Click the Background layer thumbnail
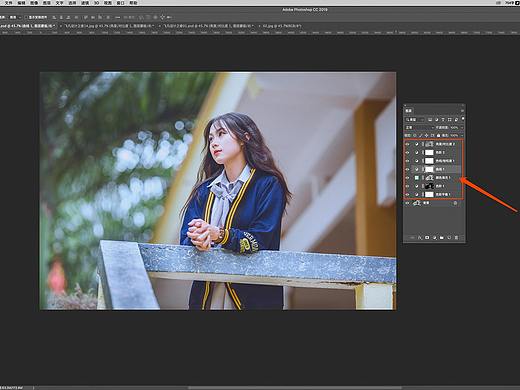 click(x=417, y=203)
